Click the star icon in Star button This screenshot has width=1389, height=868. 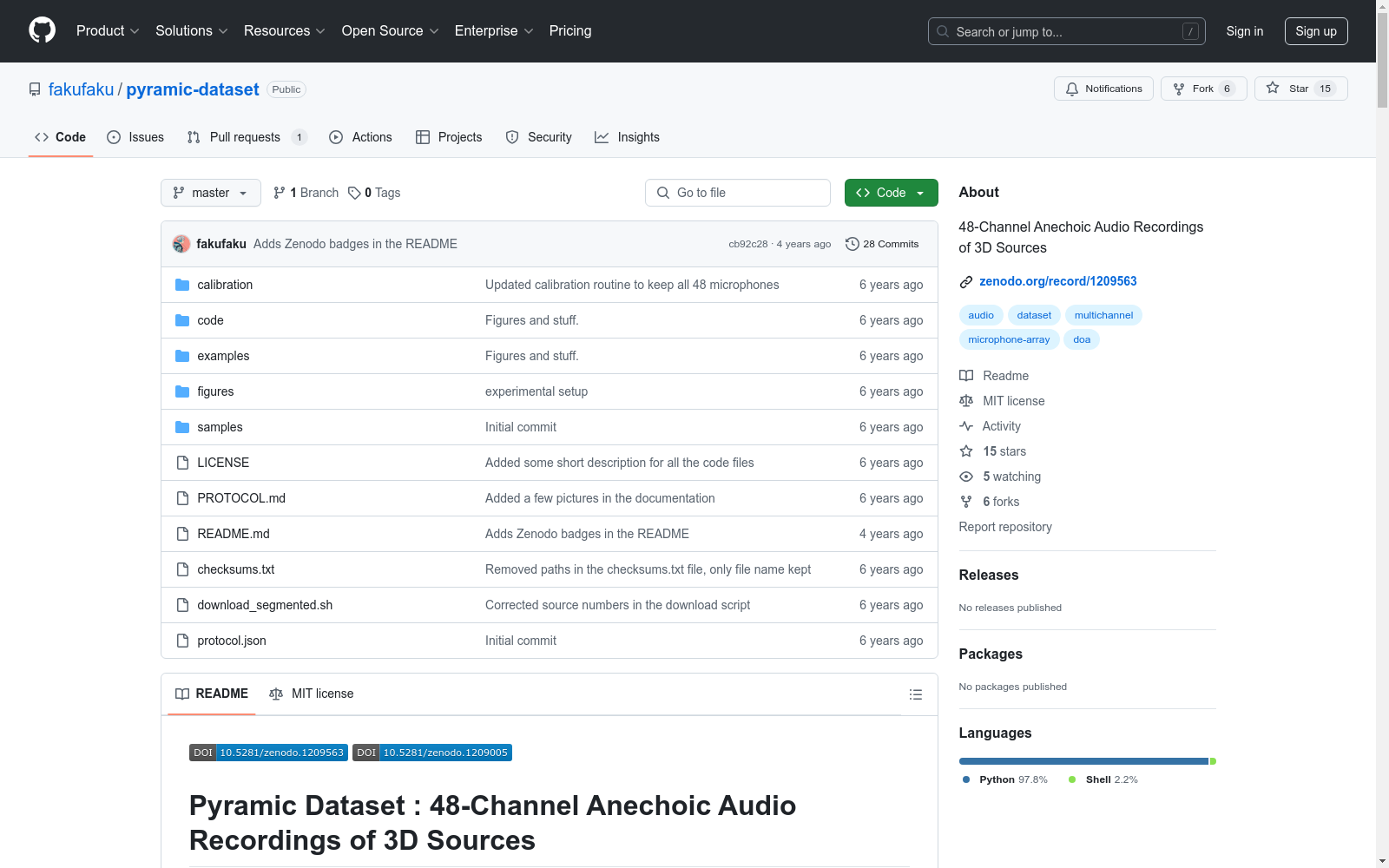[1273, 88]
